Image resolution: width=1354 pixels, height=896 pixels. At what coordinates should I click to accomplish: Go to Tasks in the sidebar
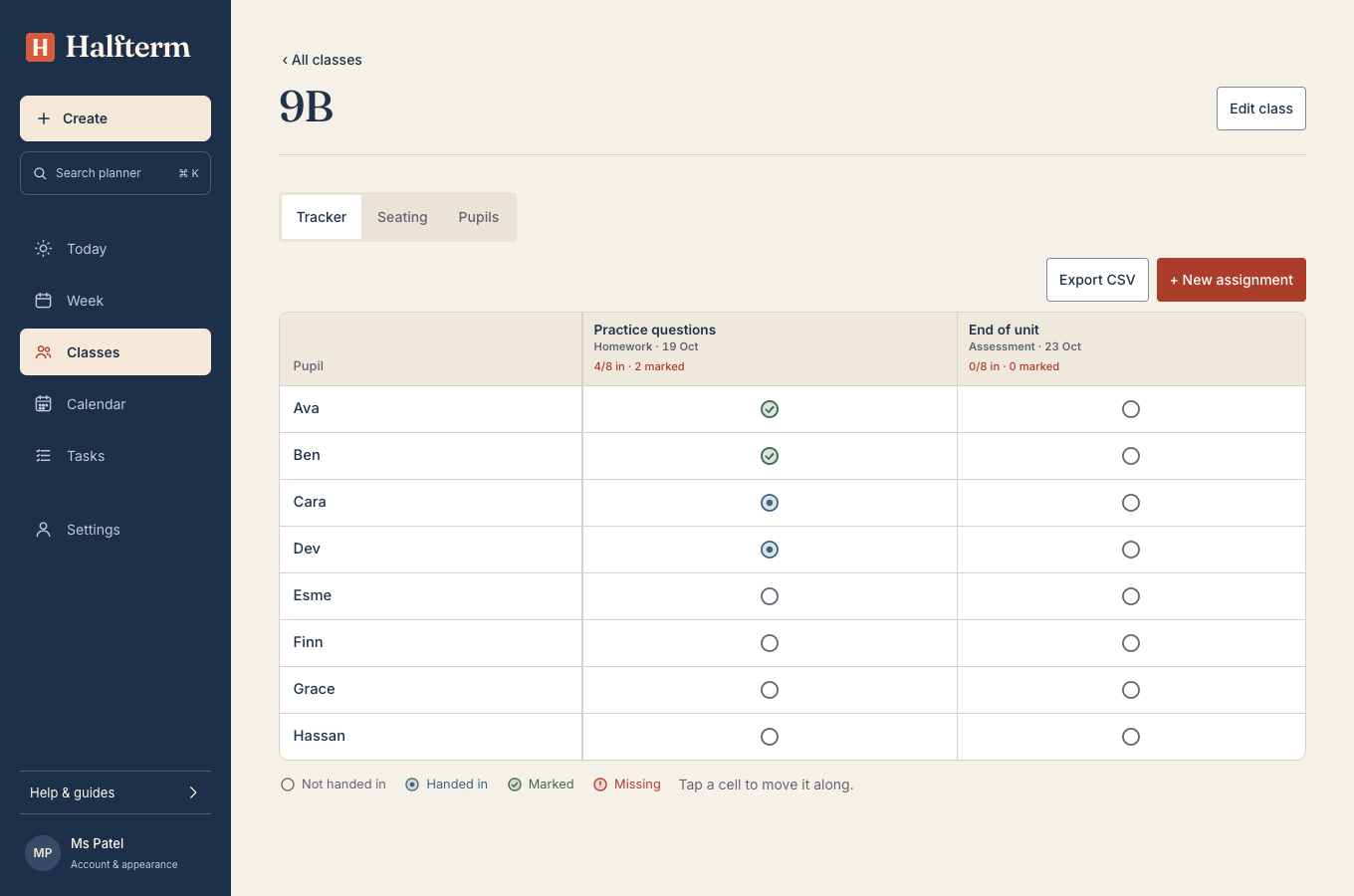(x=115, y=456)
